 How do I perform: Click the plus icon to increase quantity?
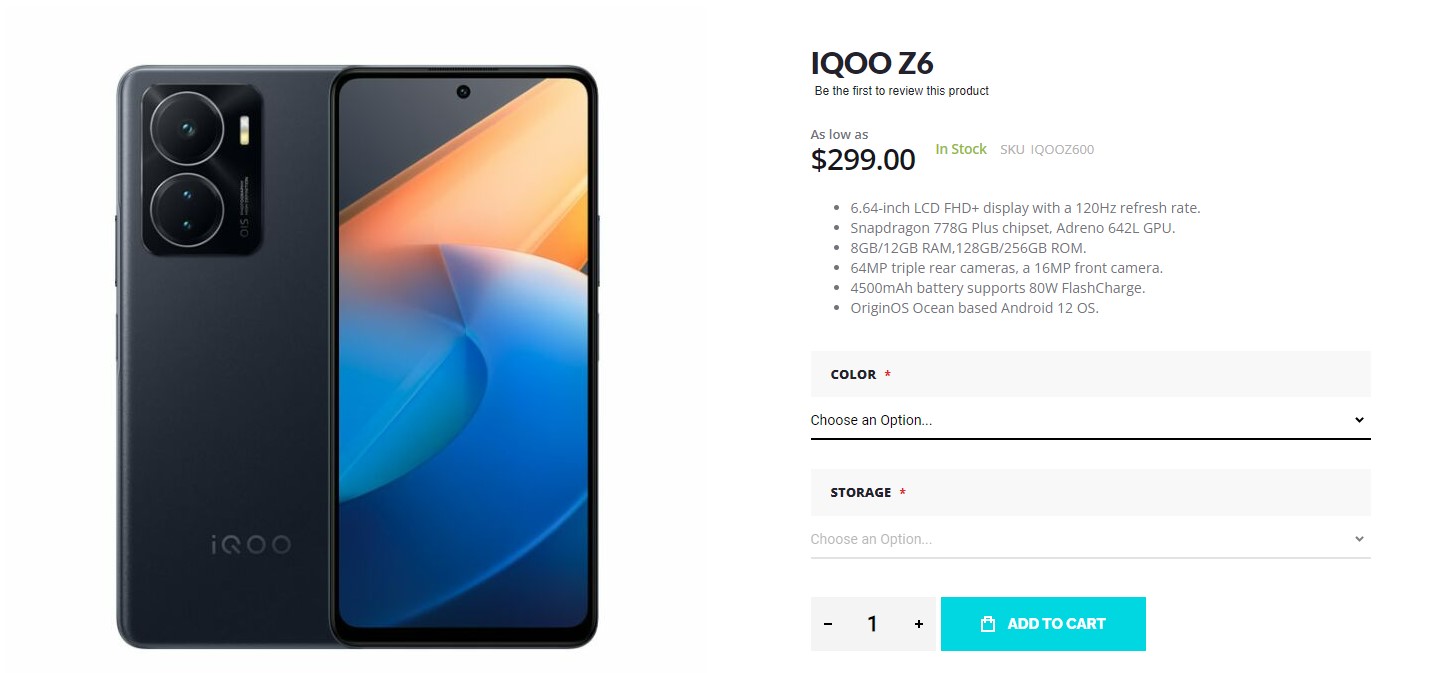(918, 623)
